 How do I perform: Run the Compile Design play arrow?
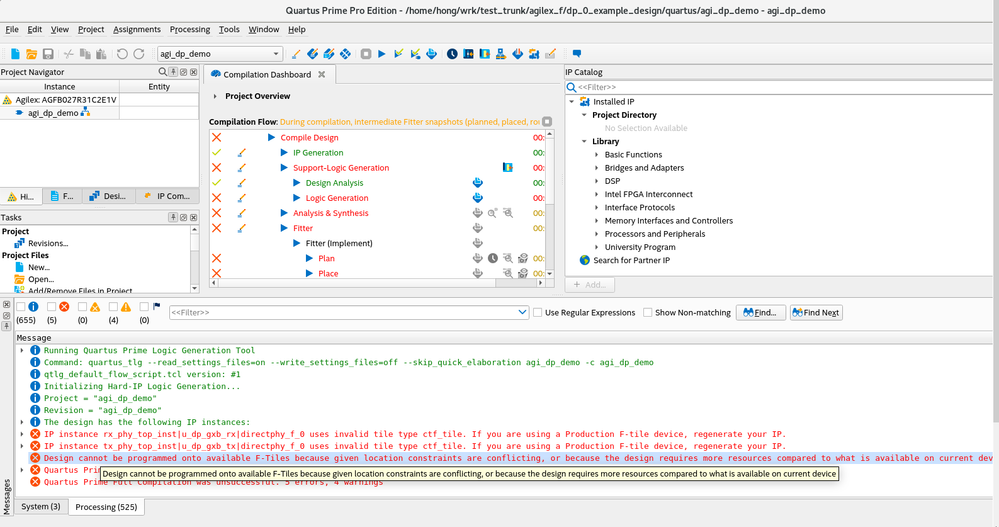271,138
